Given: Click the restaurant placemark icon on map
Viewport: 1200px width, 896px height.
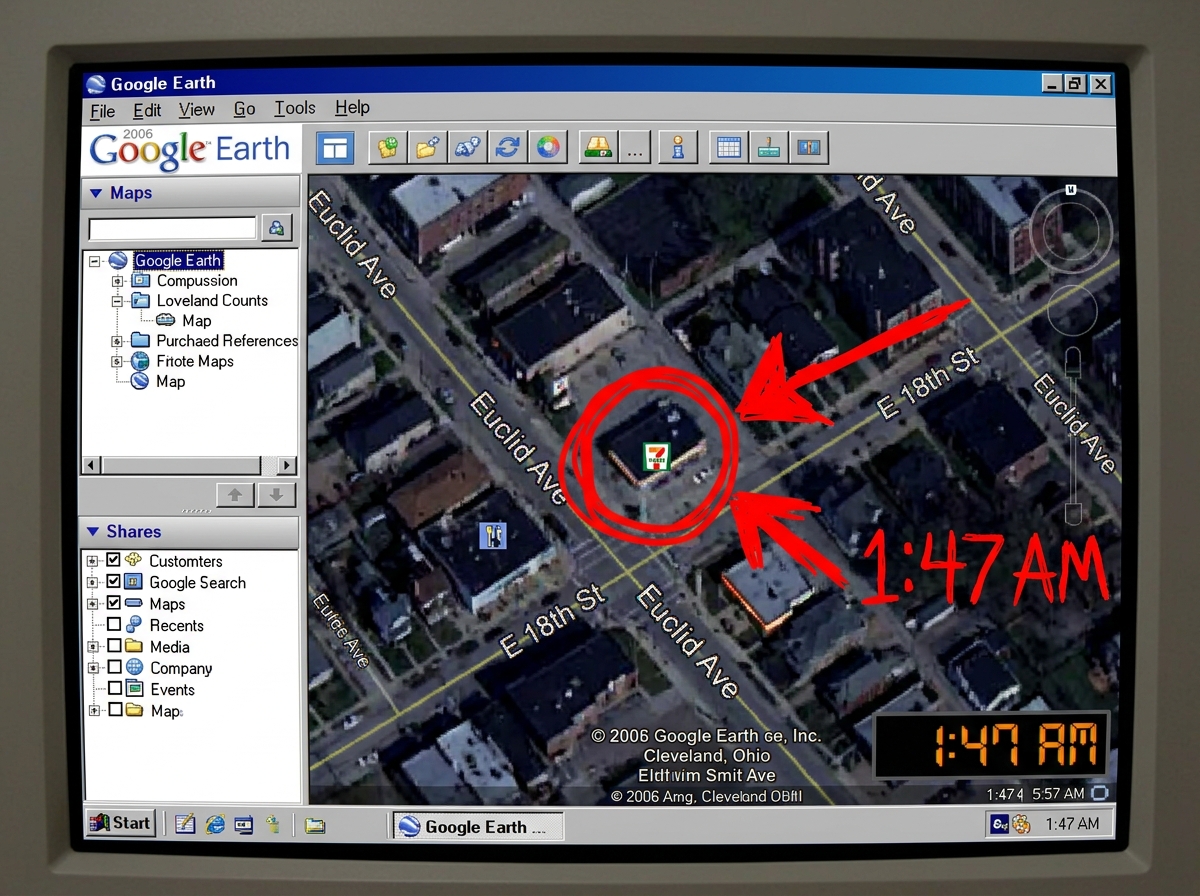Looking at the screenshot, I should (493, 536).
